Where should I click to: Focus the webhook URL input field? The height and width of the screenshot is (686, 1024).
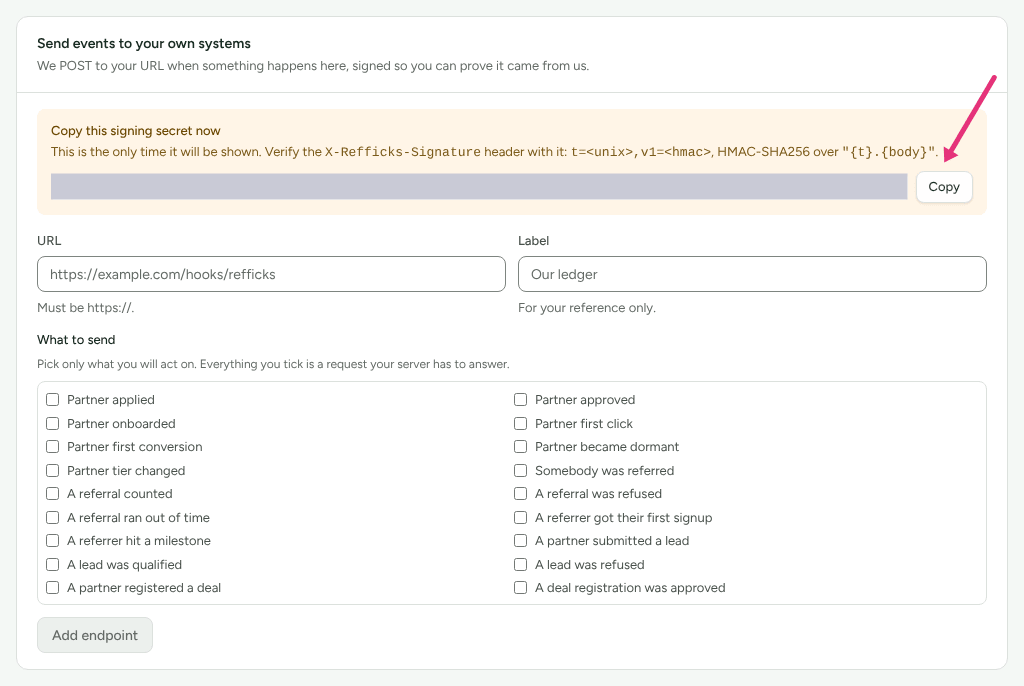coord(271,274)
